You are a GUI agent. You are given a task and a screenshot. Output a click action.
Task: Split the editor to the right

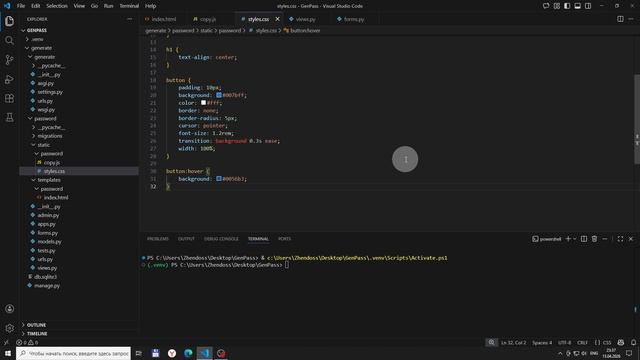pyautogui.click(x=620, y=19)
